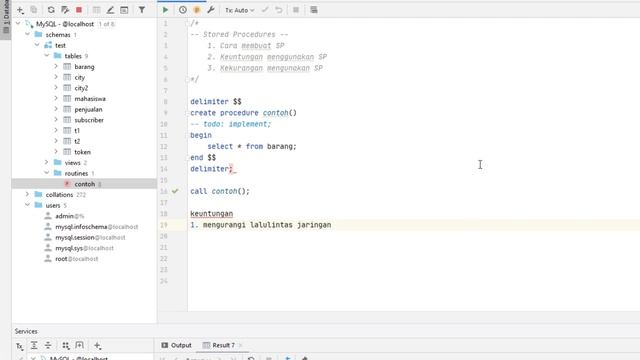This screenshot has height=360, width=640.
Task: Select the mysql.session@localhost user
Action: click(90, 237)
